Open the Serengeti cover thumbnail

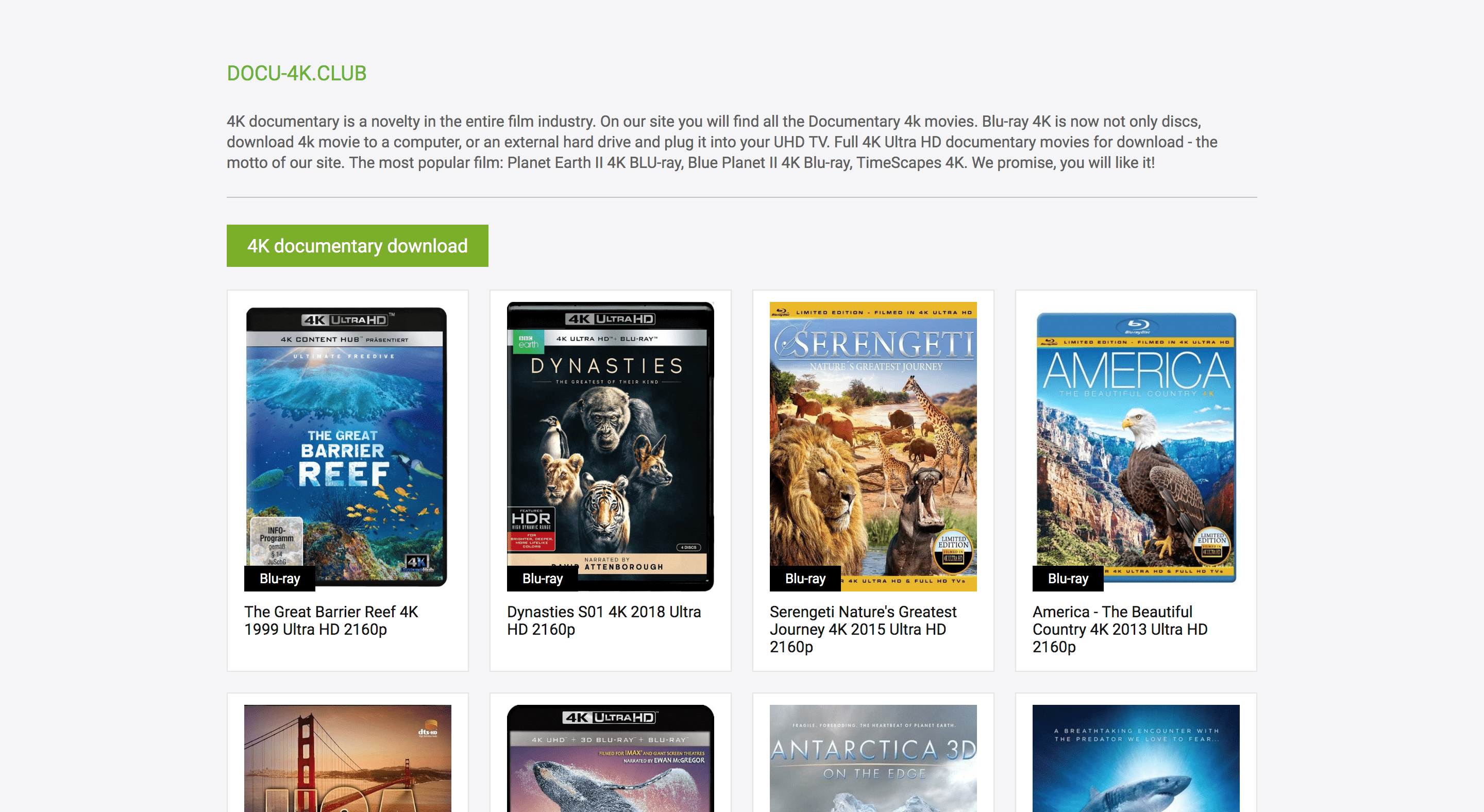873,446
